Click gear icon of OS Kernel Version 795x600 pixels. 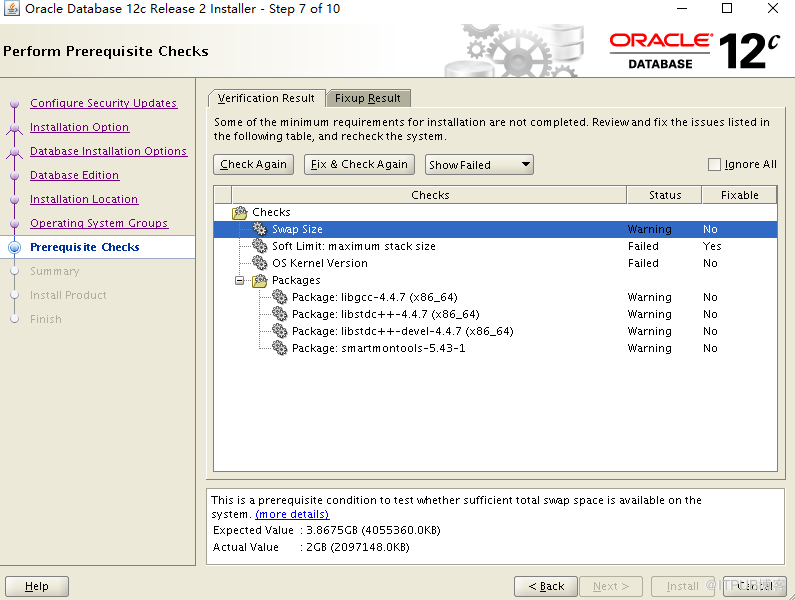click(260, 263)
